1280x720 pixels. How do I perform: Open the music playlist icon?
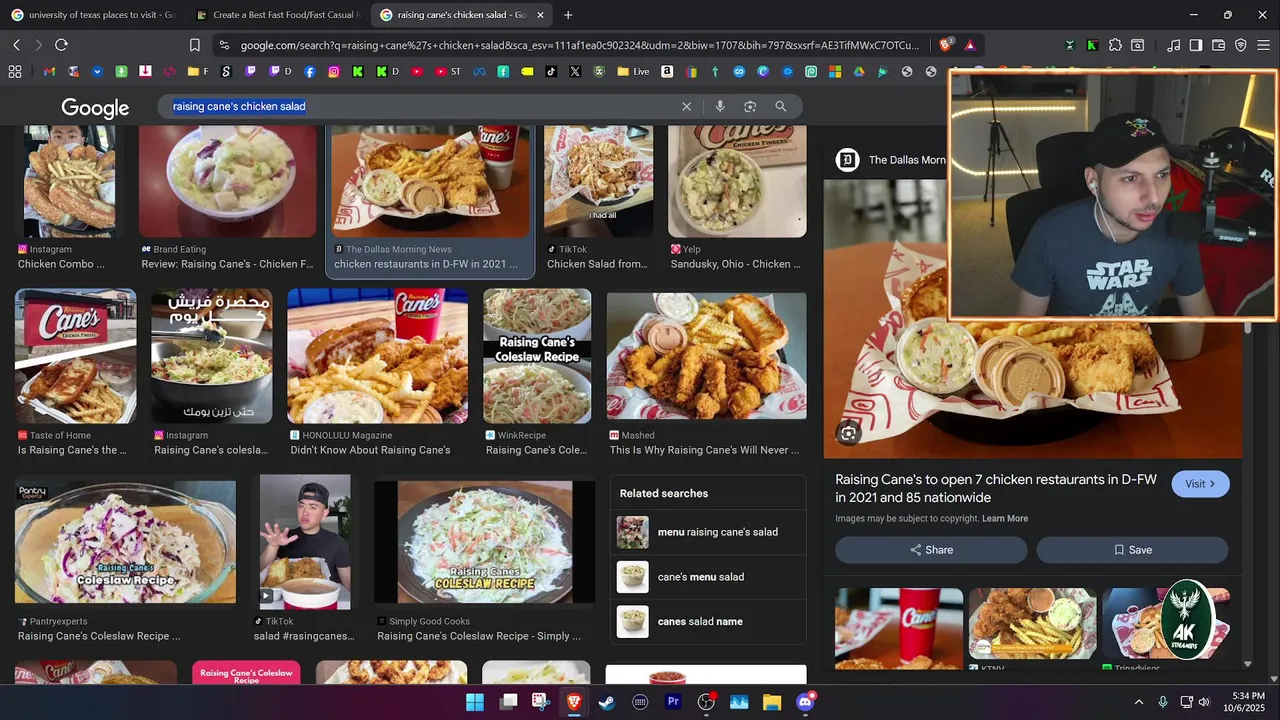pyautogui.click(x=1174, y=45)
